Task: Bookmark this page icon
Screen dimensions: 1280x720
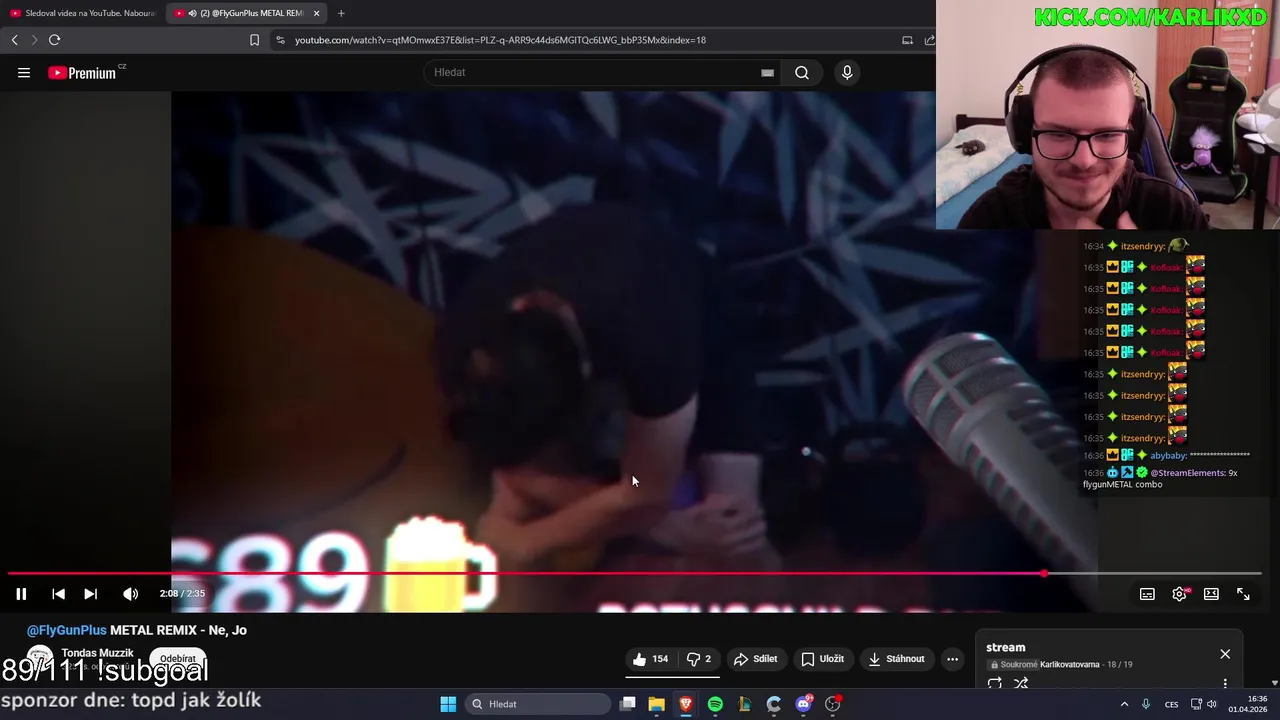Action: (254, 40)
